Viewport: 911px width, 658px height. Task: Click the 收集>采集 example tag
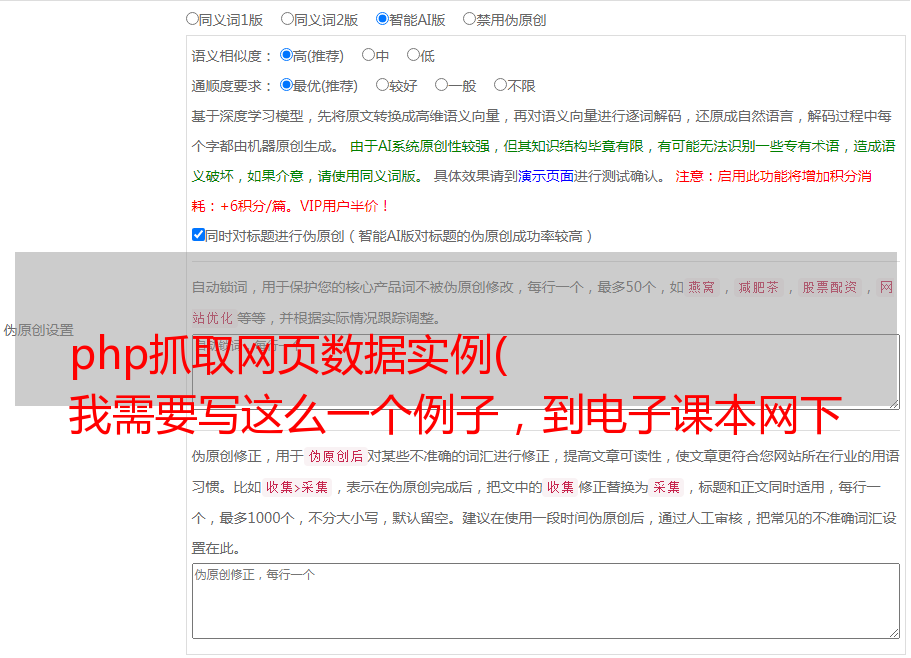pos(297,487)
